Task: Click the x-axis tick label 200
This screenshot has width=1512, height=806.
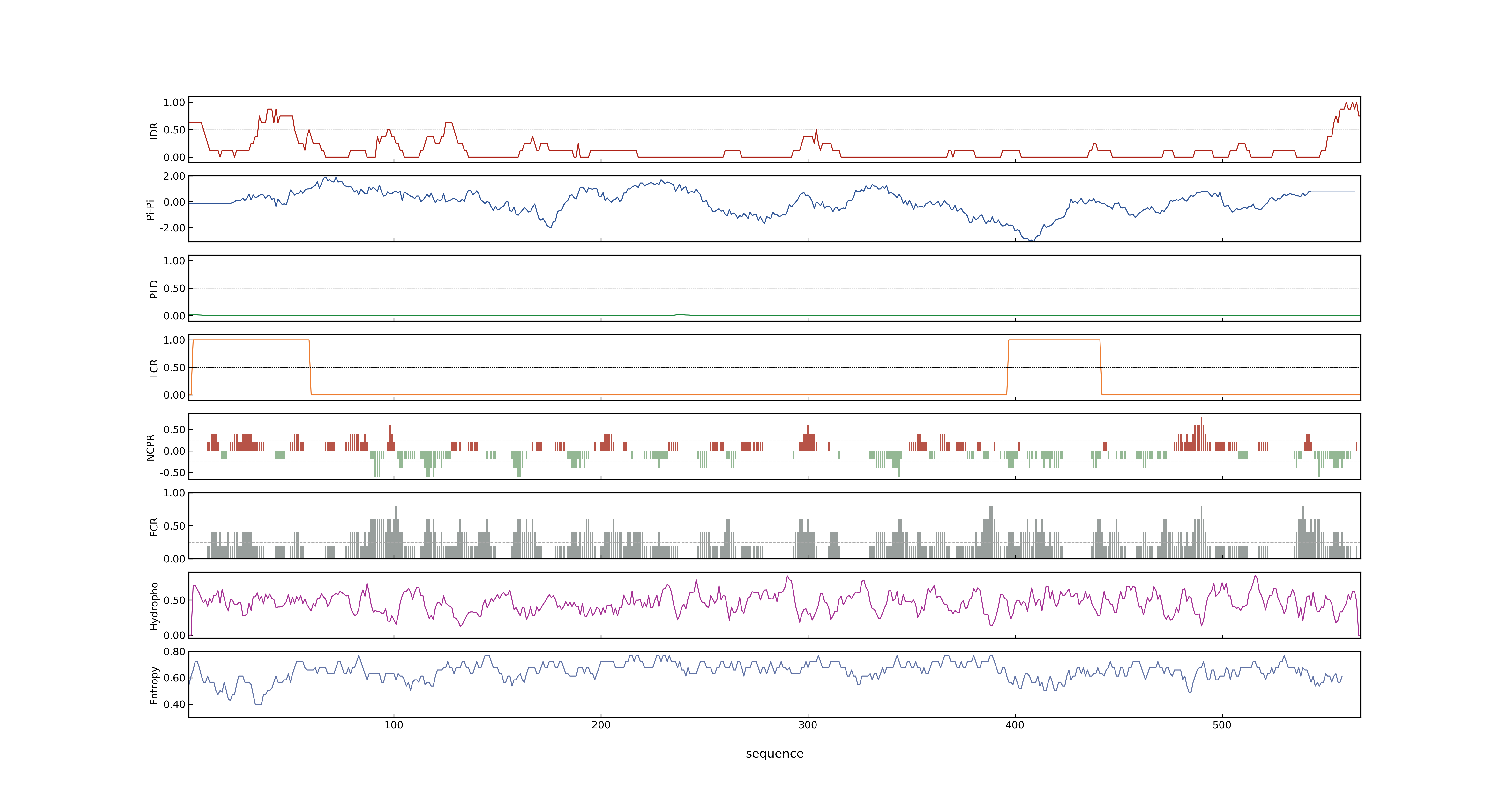Action: point(600,725)
